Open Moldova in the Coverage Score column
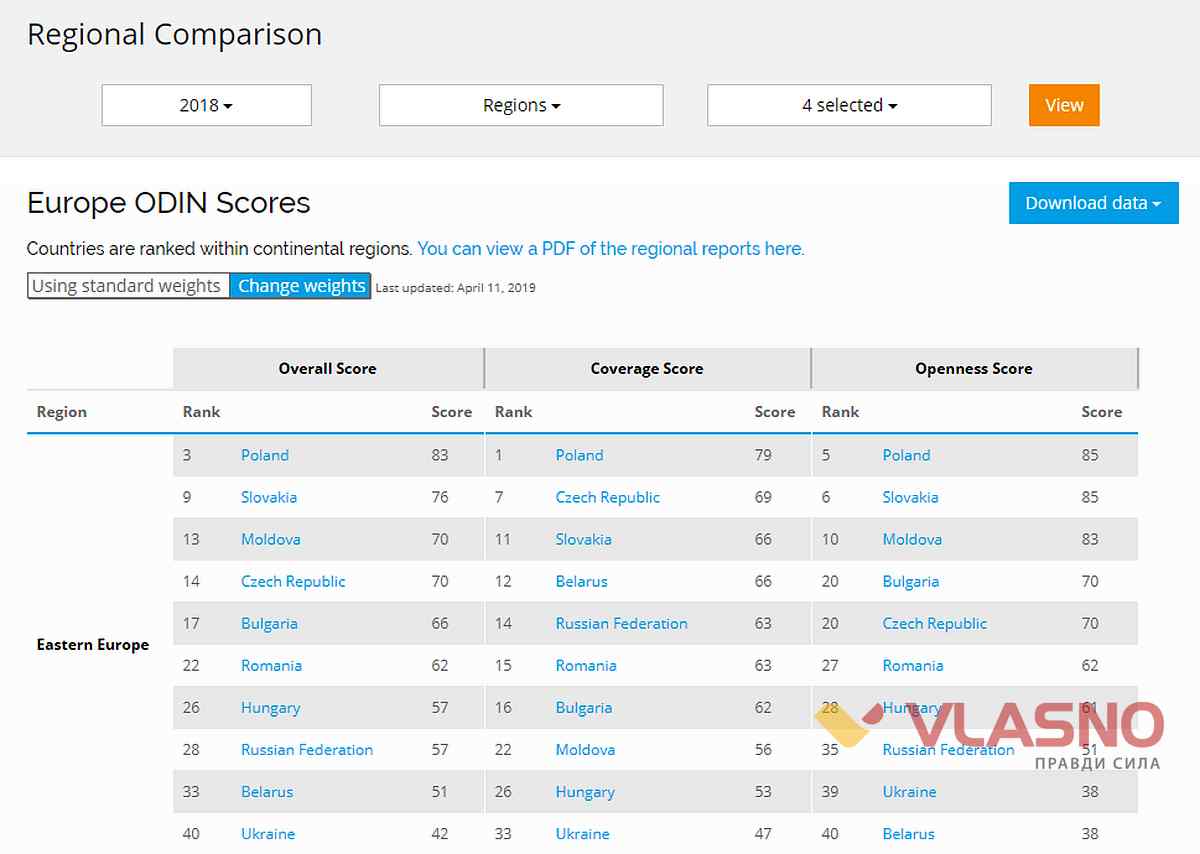The width and height of the screenshot is (1200, 854). 586,750
